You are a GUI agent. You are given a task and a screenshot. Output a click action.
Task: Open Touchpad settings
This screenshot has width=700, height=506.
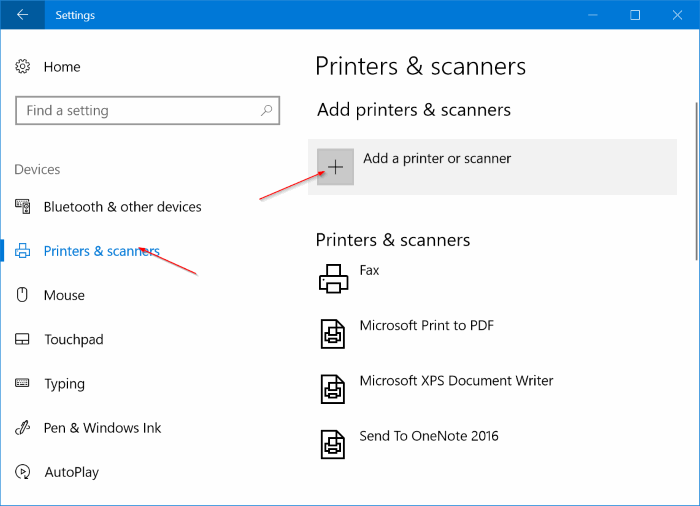pos(74,339)
